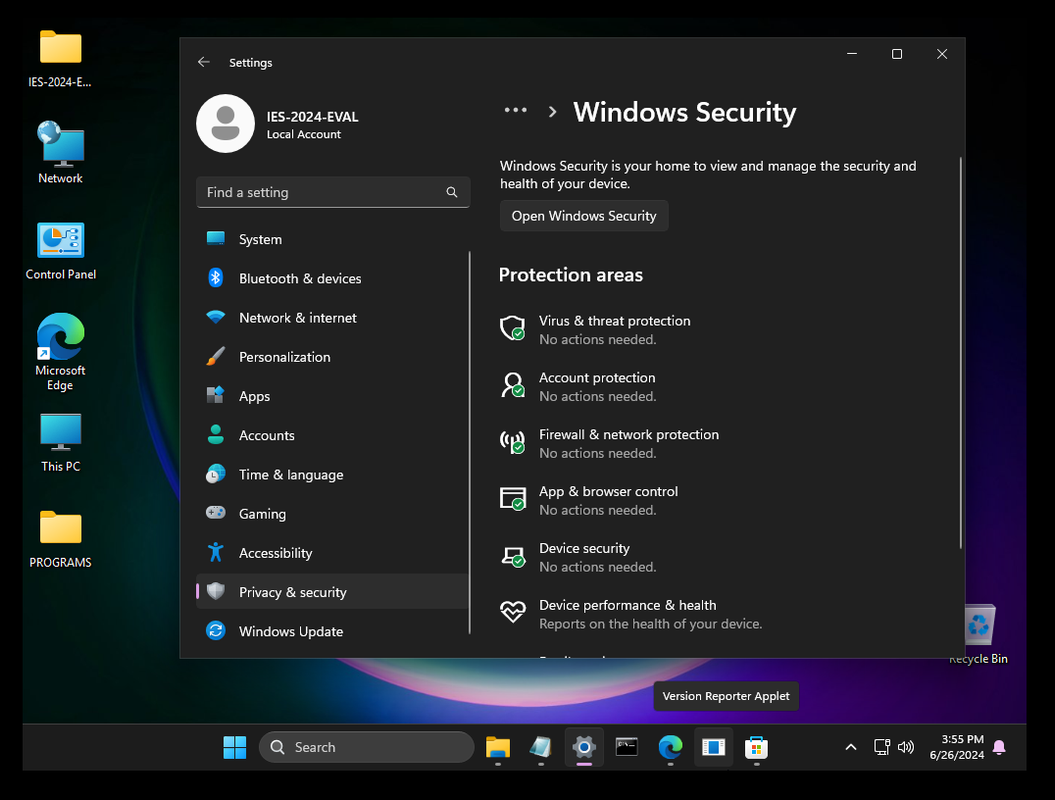Screen dimensions: 1055x800
Task: Click the network status tray icon
Action: [x=881, y=747]
